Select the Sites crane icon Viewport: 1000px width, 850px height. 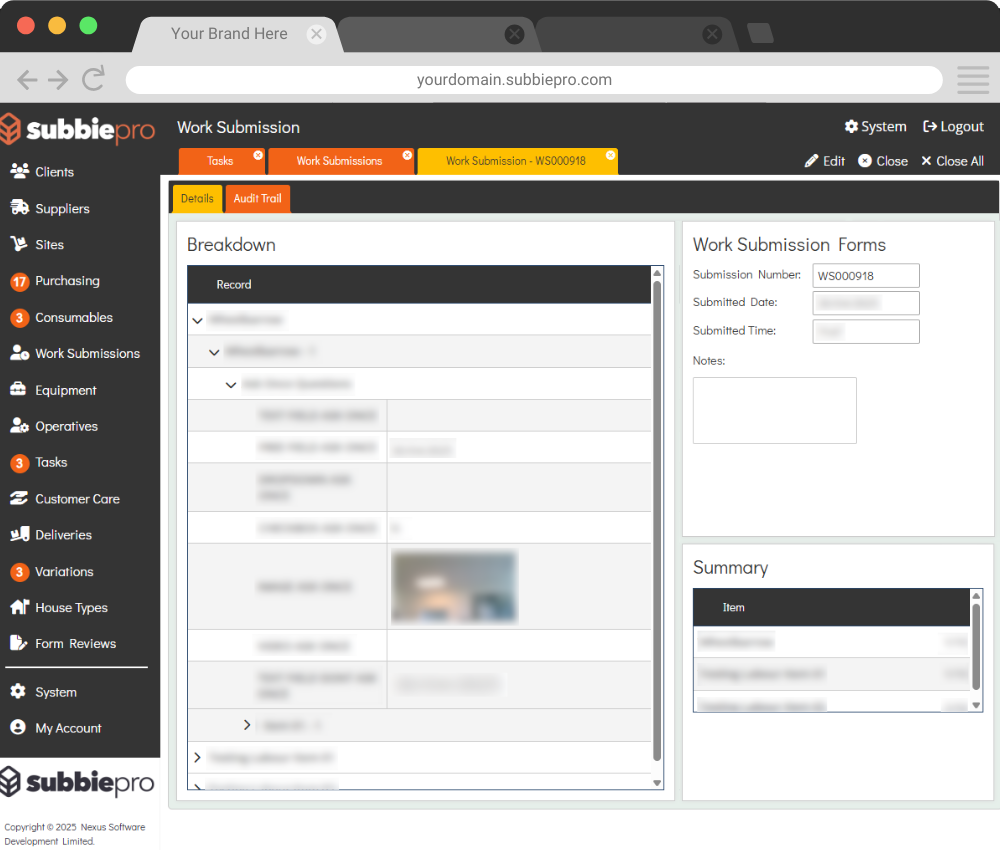(19, 244)
